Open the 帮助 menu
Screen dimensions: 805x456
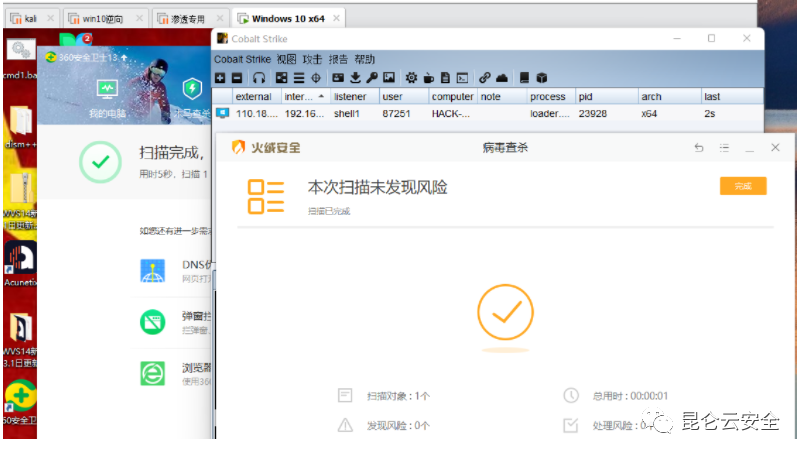click(x=365, y=60)
